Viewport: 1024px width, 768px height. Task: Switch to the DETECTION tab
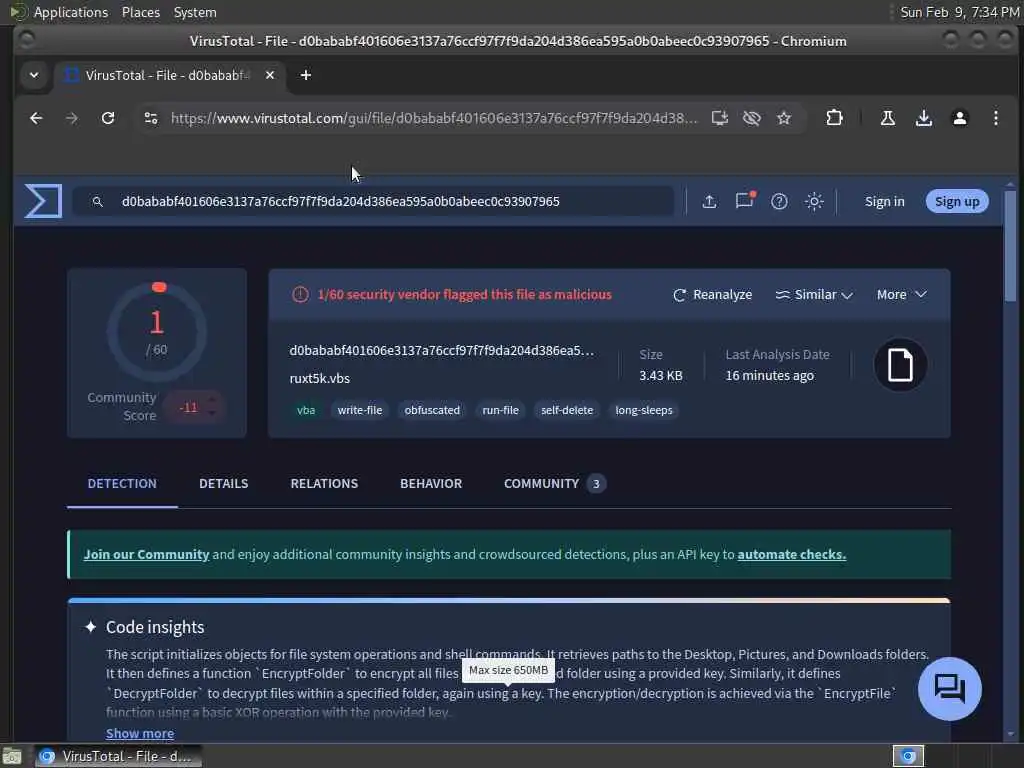pos(122,484)
